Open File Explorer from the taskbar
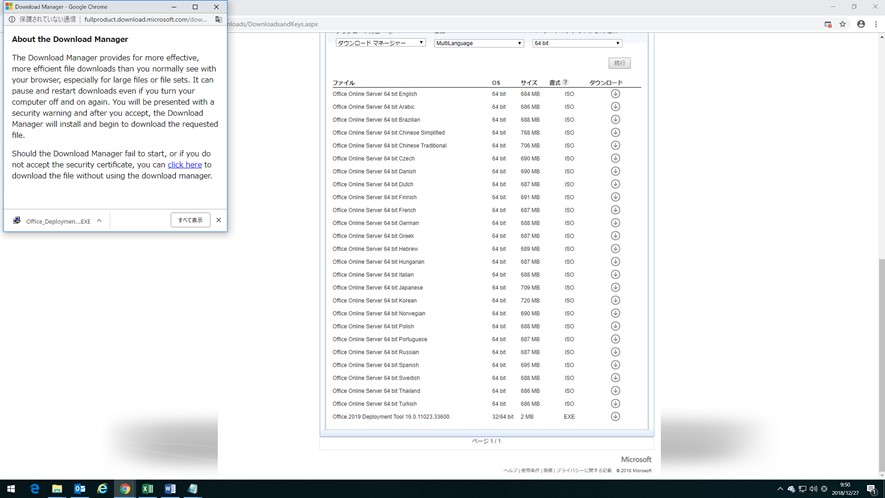 [x=57, y=489]
